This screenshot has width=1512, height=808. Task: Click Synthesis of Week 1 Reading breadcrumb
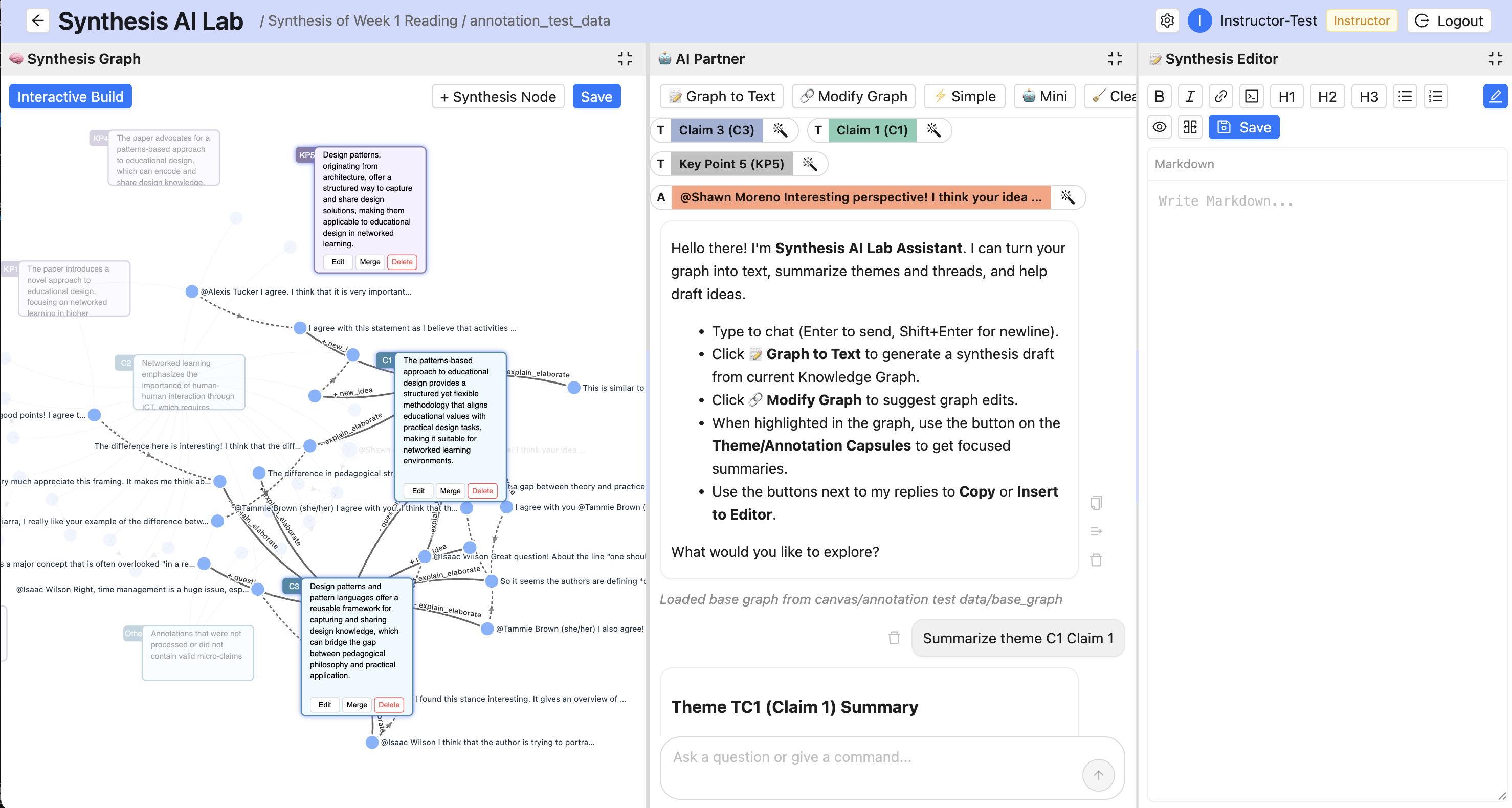362,20
